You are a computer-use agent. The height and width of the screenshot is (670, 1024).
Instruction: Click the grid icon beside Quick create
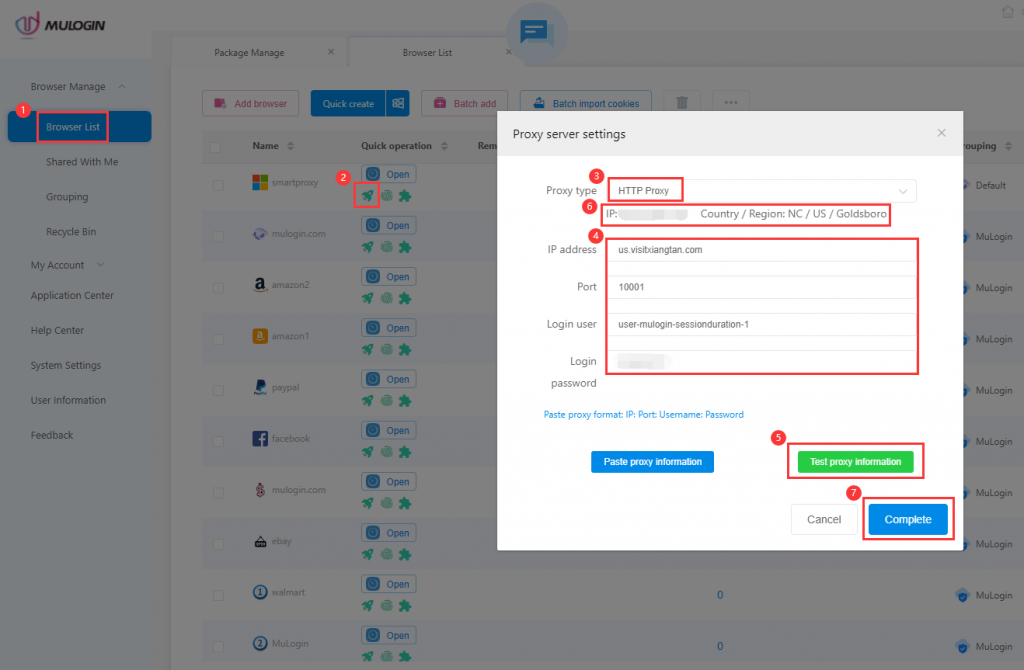[x=398, y=103]
